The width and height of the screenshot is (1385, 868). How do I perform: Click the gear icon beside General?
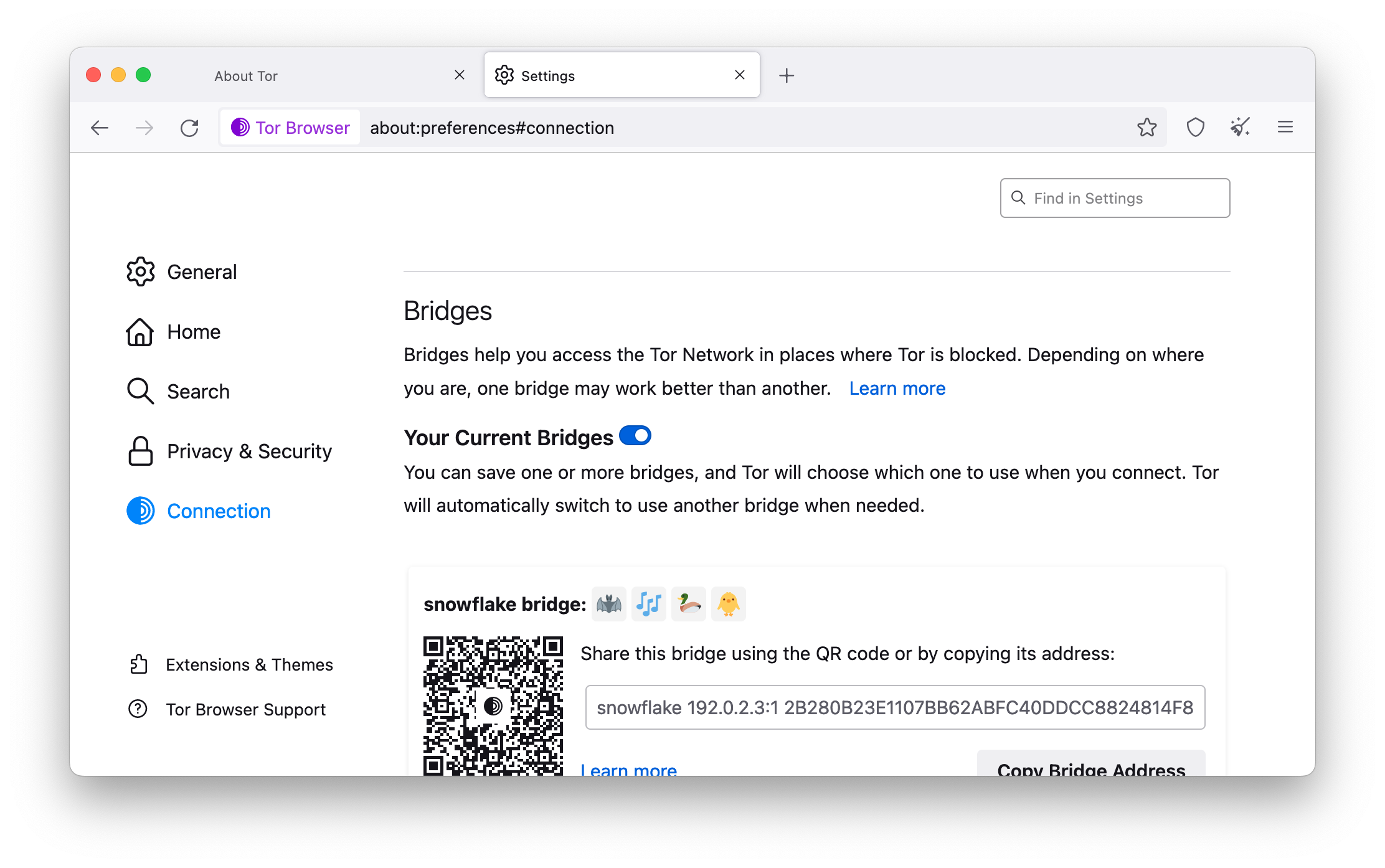tap(141, 272)
